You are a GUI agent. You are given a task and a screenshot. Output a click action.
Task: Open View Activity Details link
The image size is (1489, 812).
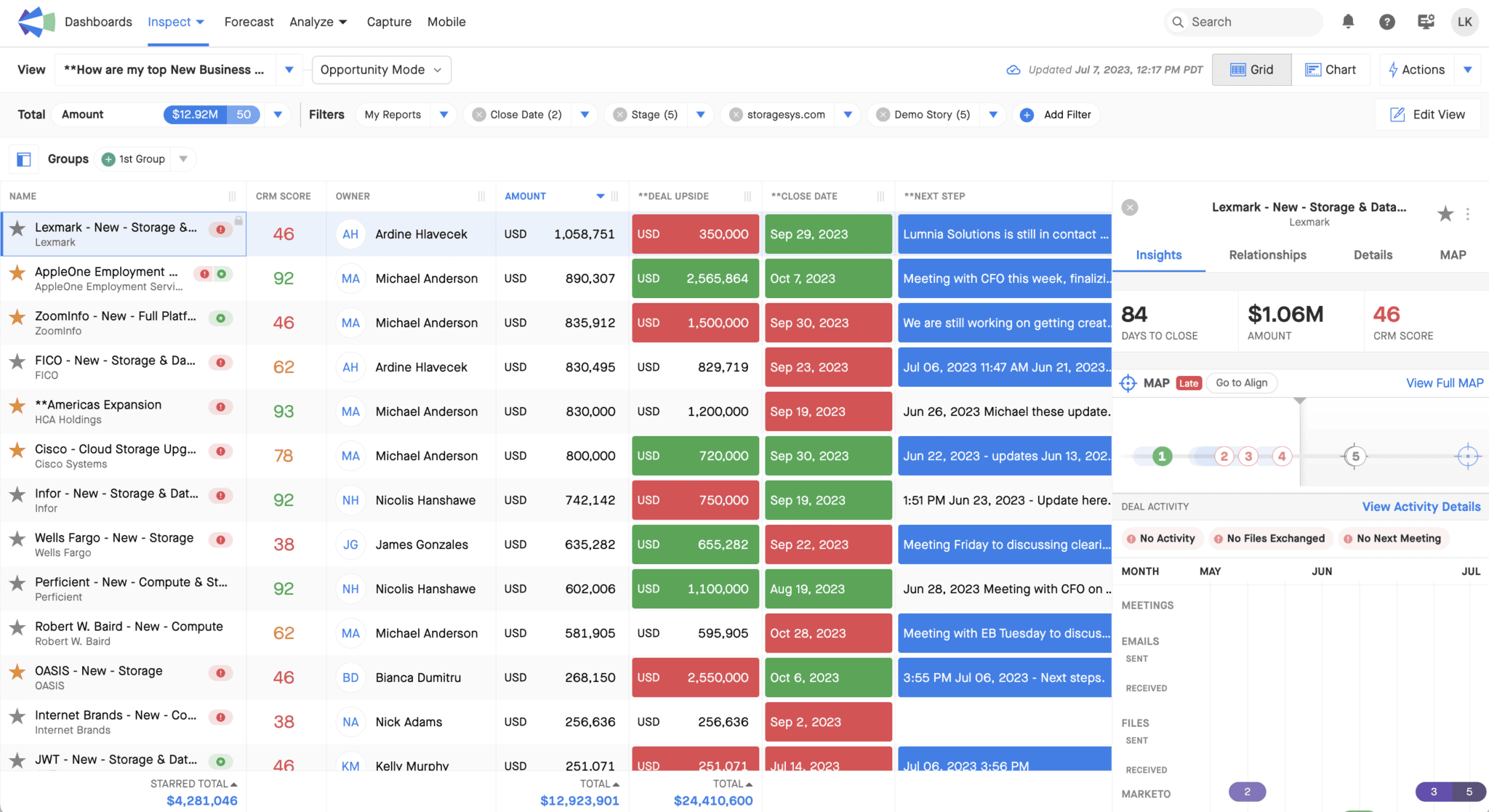tap(1421, 507)
